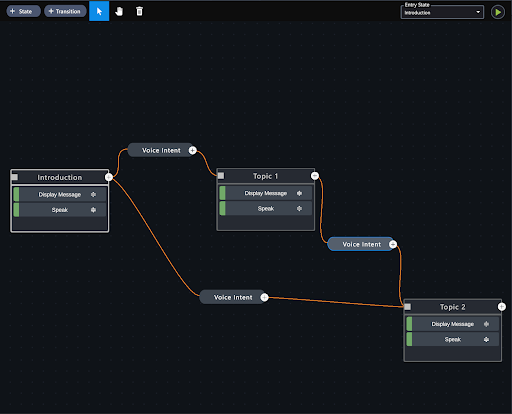Toggle the square checkbox on Topic 1 state
Image resolution: width=512 pixels, height=414 pixels.
(221, 176)
